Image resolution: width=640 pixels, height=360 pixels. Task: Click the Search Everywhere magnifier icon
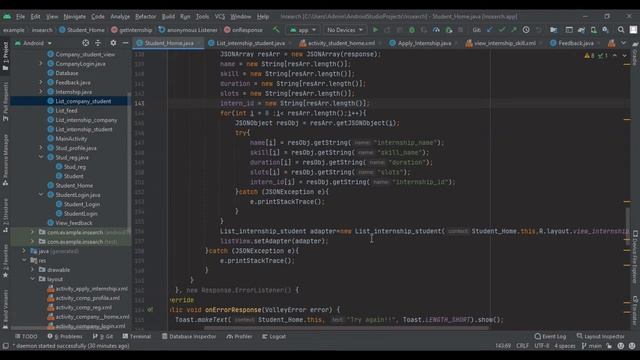[x=621, y=30]
